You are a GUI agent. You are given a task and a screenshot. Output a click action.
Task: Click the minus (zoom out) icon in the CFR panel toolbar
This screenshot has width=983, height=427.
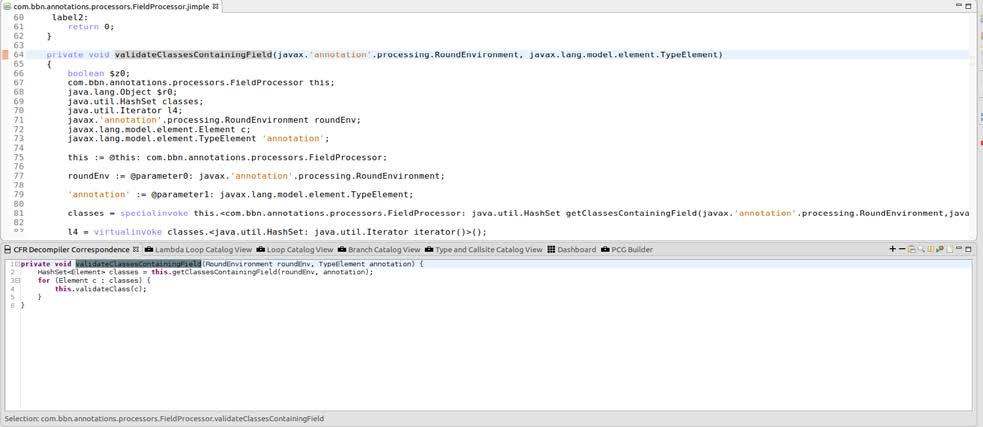pos(902,249)
